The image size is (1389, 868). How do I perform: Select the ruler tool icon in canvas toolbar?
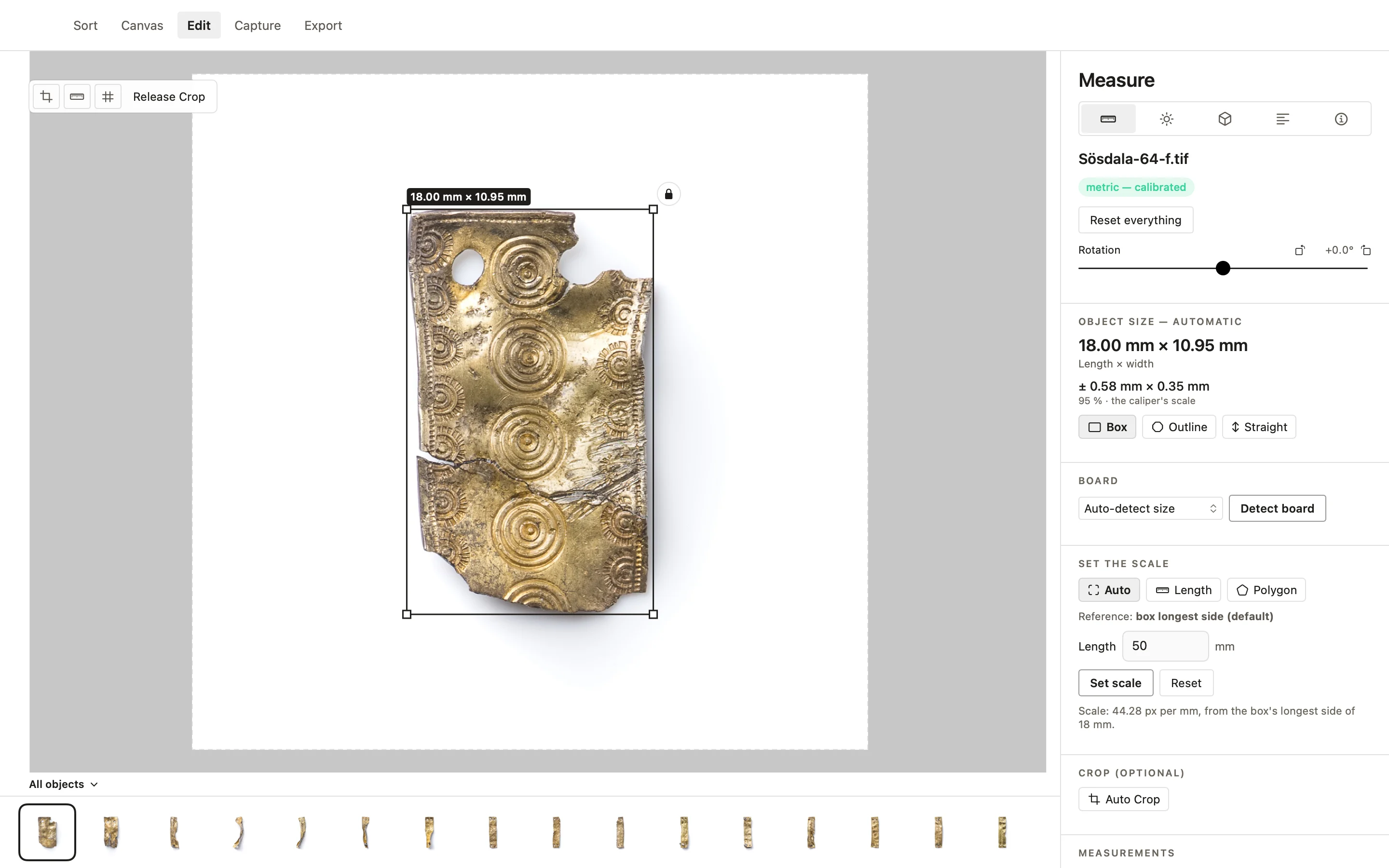pos(77,96)
